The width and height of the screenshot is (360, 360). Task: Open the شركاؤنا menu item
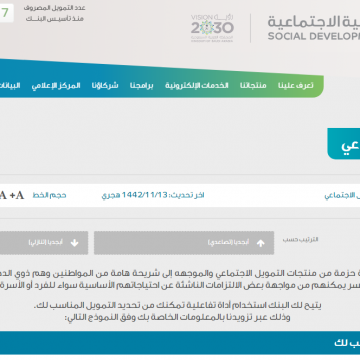105,86
